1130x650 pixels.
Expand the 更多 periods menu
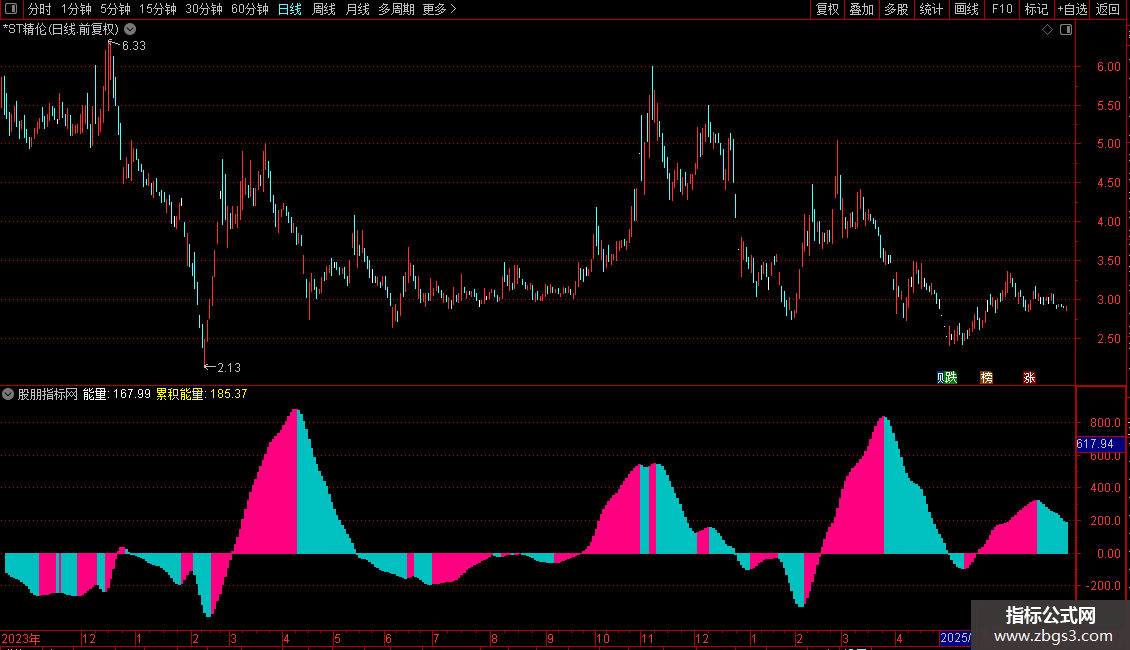point(440,9)
